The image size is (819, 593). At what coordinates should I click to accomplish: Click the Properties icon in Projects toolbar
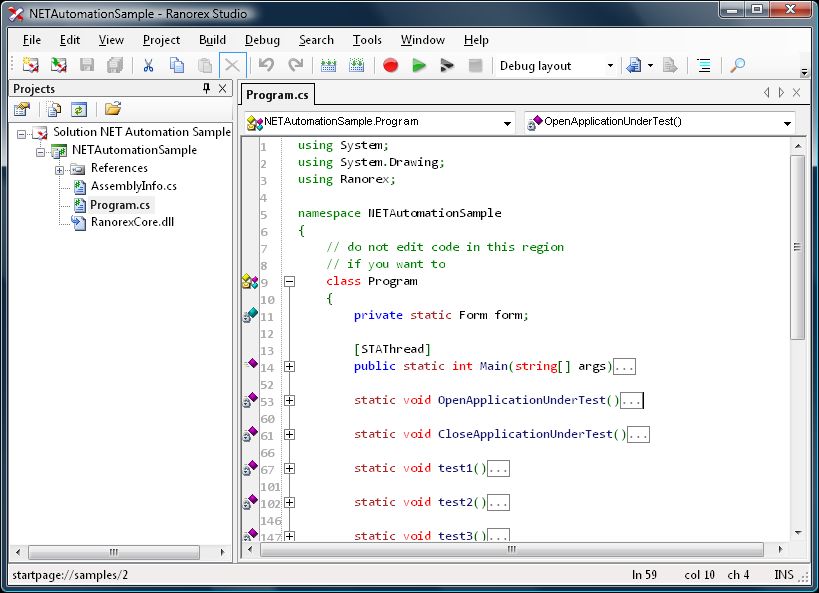tap(22, 109)
